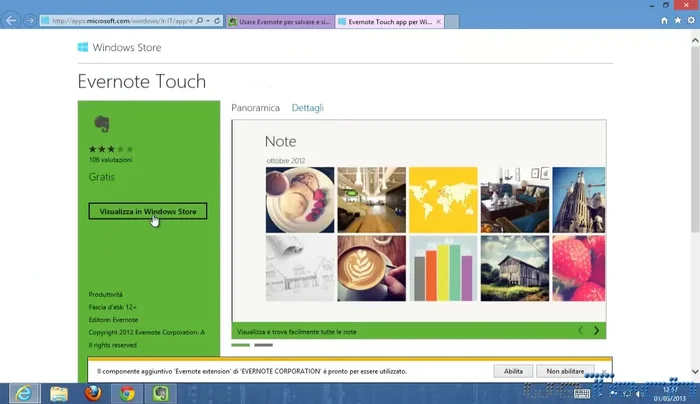
Task: Click the page vertical scrollbar thumb
Action: point(695,138)
